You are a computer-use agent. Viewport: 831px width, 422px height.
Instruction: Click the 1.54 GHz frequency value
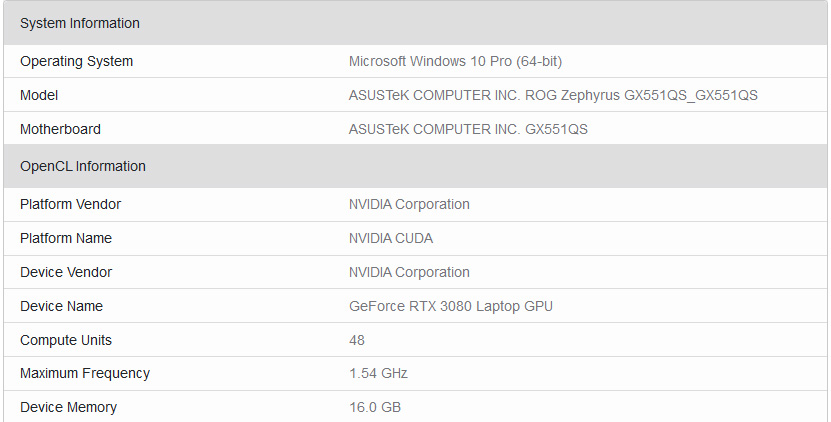click(378, 374)
